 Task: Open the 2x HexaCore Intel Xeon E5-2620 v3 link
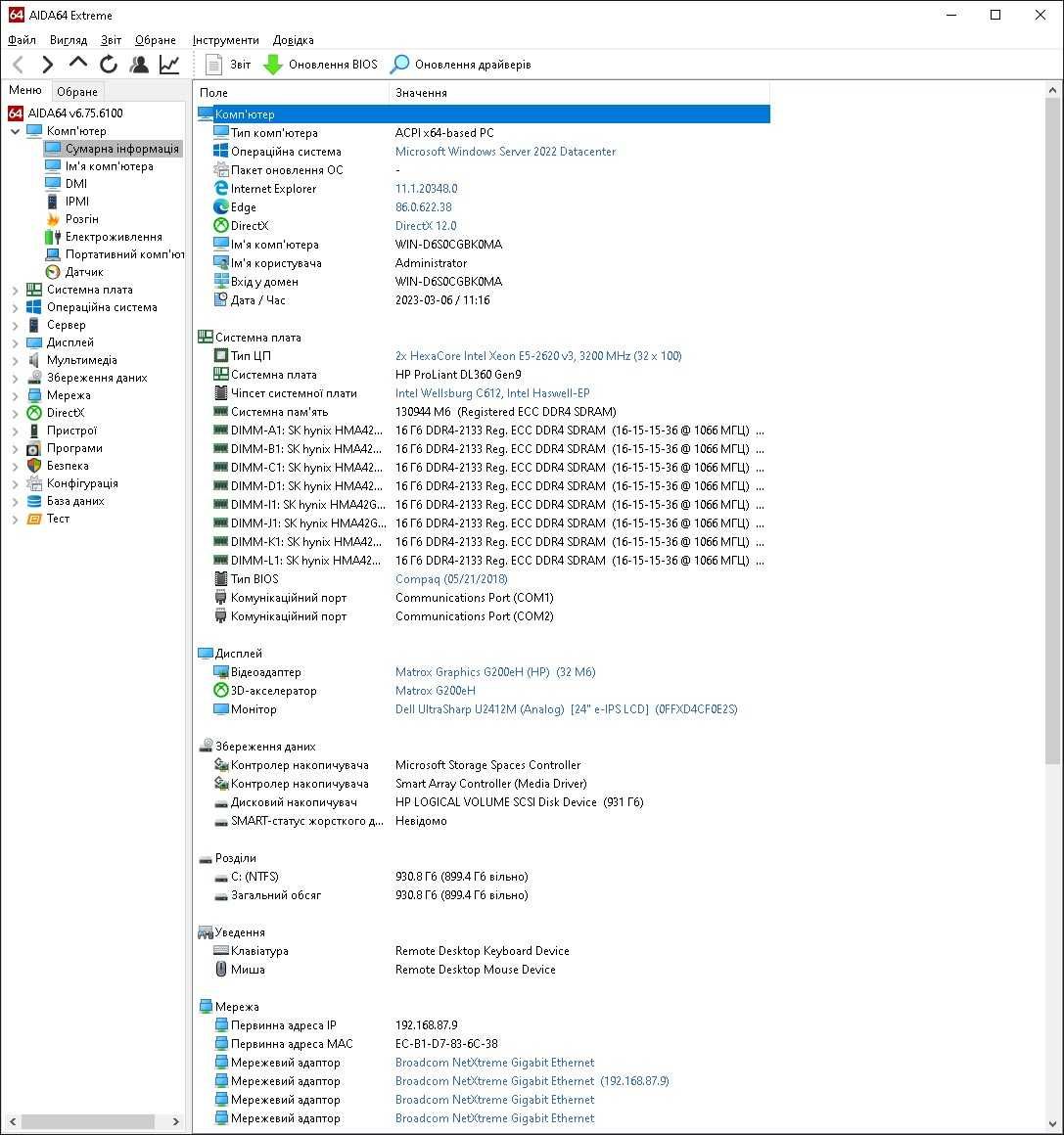point(538,356)
